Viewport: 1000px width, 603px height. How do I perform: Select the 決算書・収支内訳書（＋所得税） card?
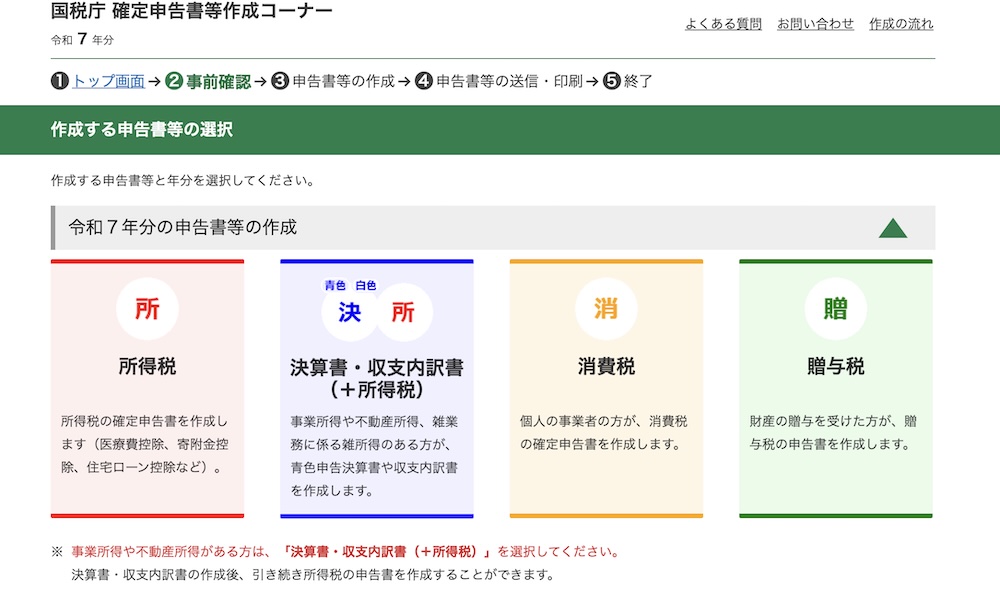(377, 388)
